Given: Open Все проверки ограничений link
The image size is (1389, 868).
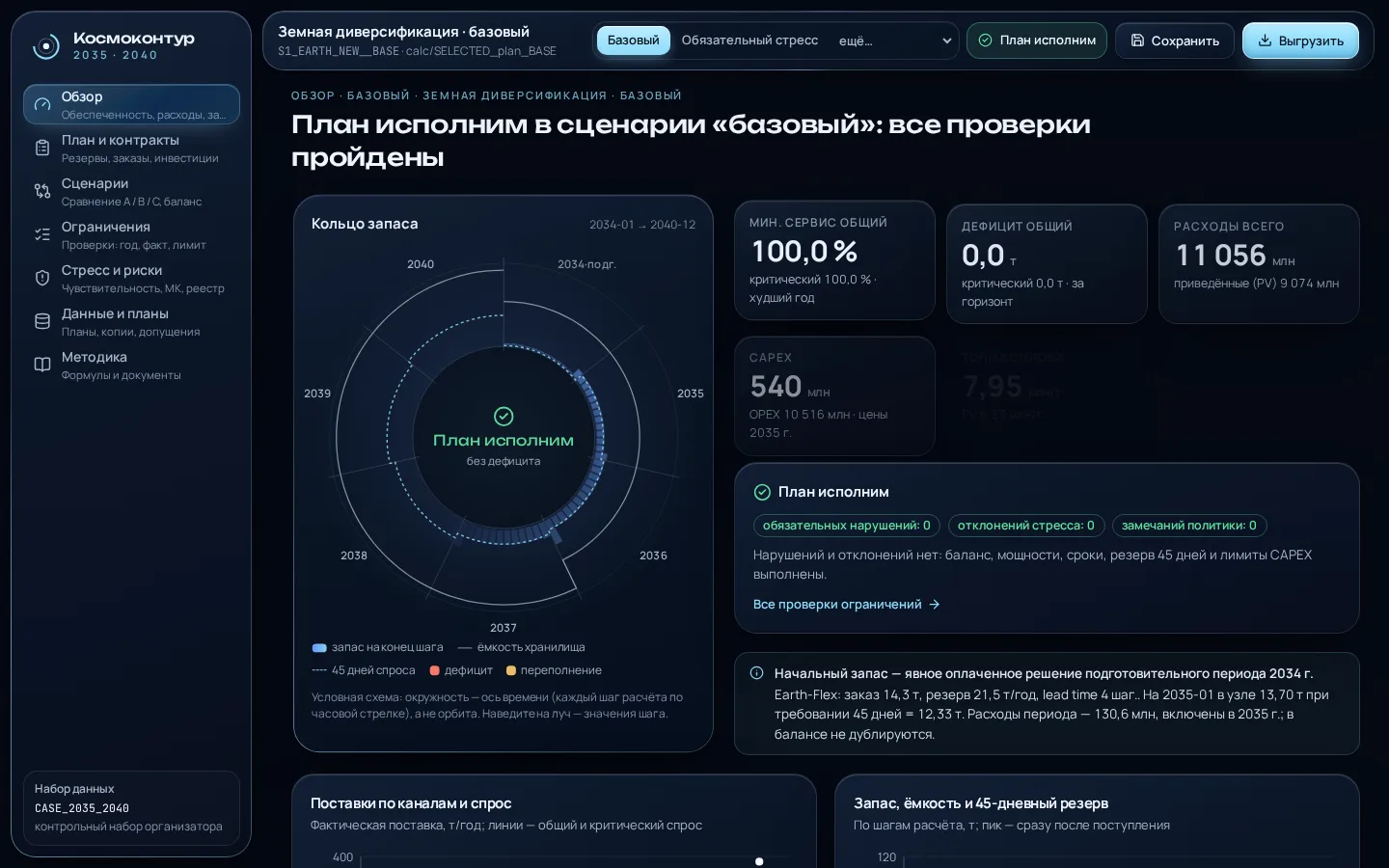Looking at the screenshot, I should (x=846, y=605).
